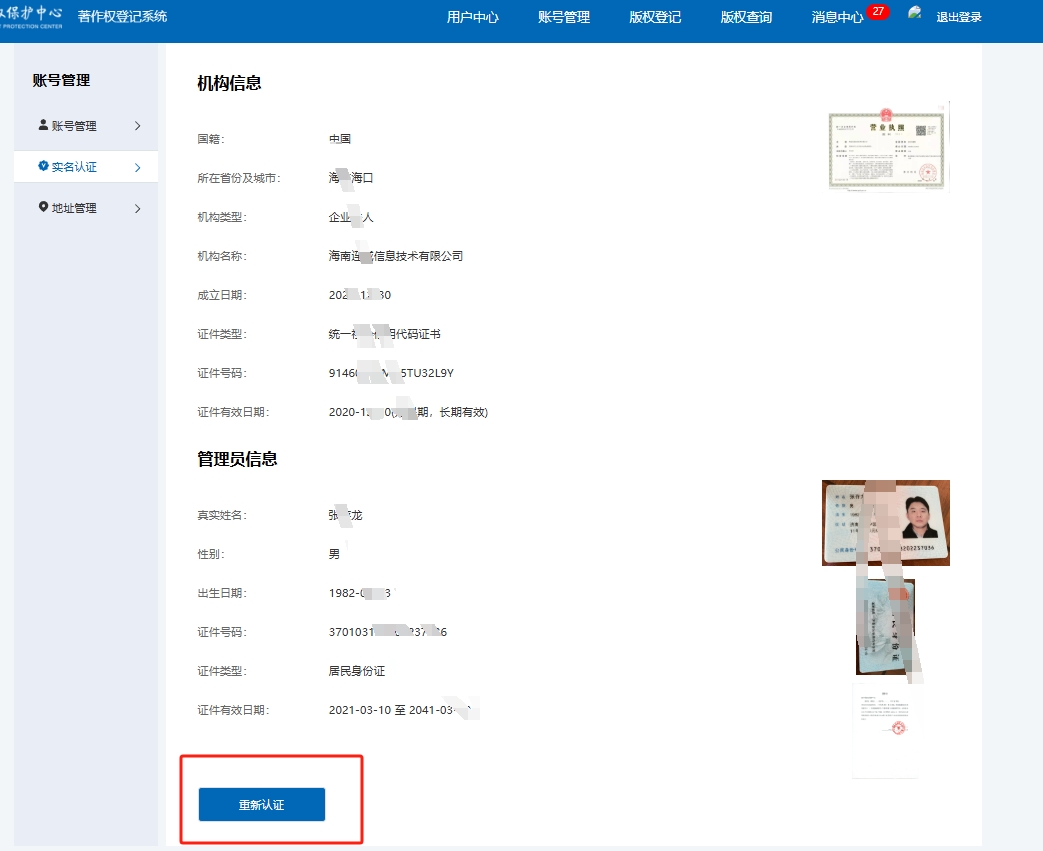View the ID card back photo thumbnail
The height and width of the screenshot is (851, 1043).
tap(885, 626)
